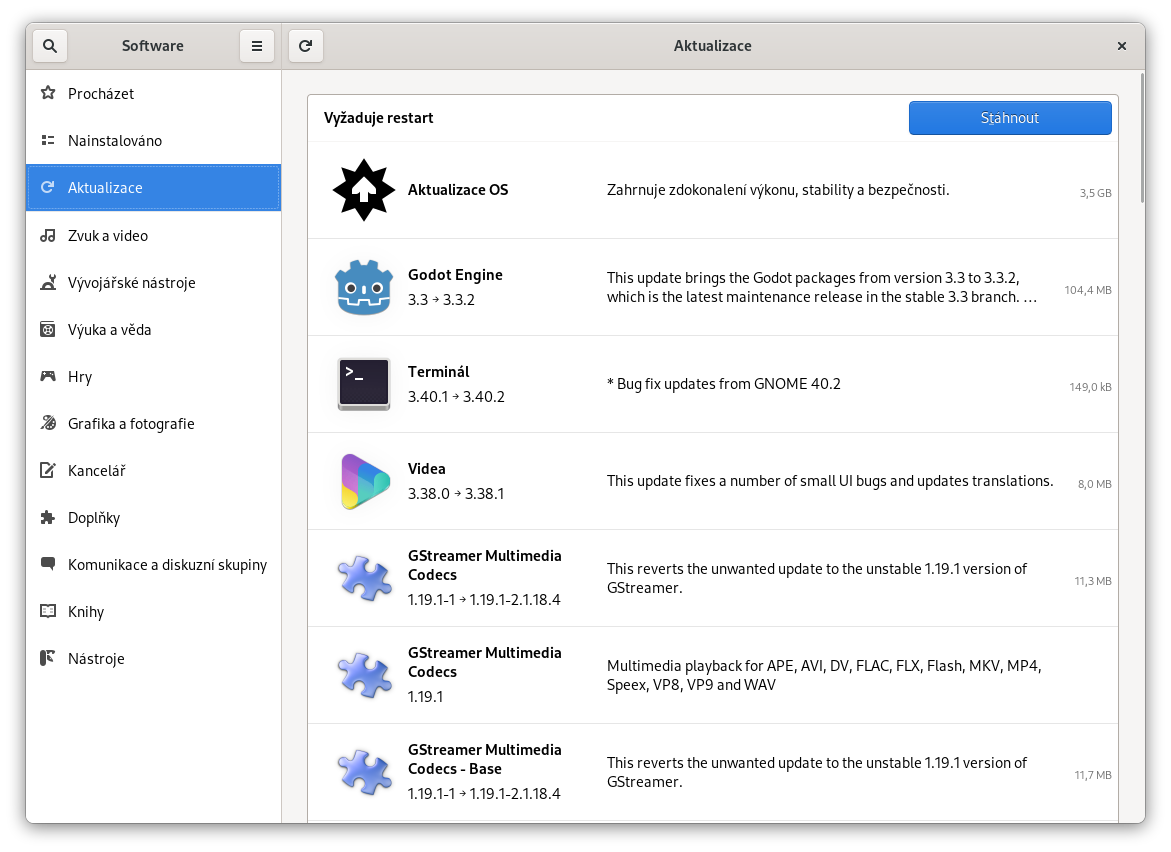
Task: Click the Terminál app icon
Action: point(364,384)
